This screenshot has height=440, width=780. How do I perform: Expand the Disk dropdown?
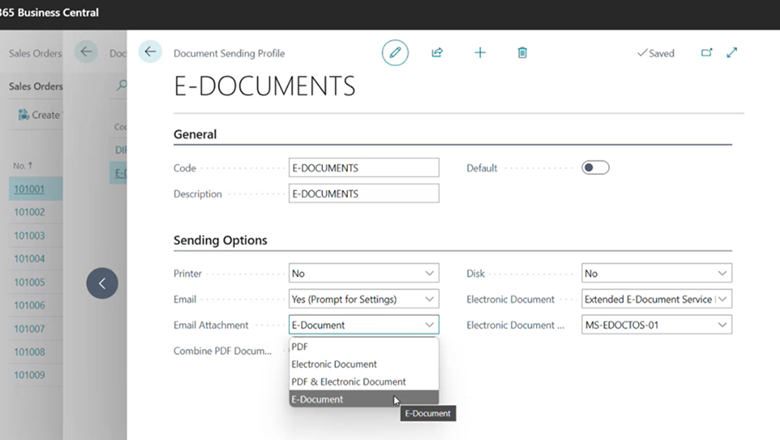pos(656,273)
